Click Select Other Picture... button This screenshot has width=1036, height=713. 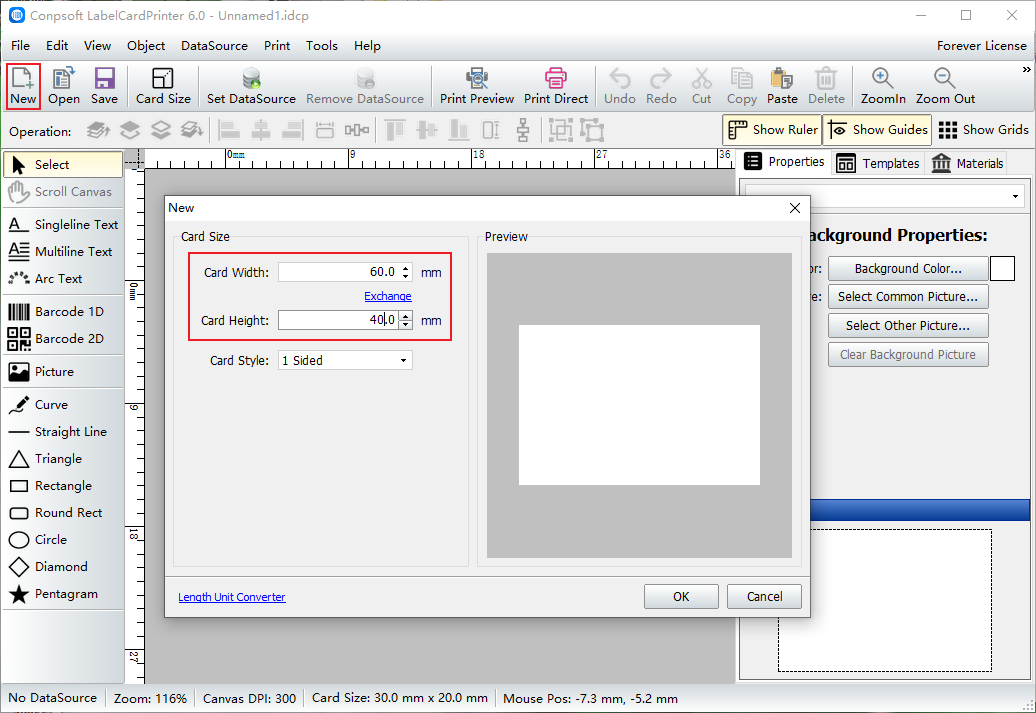pos(908,326)
